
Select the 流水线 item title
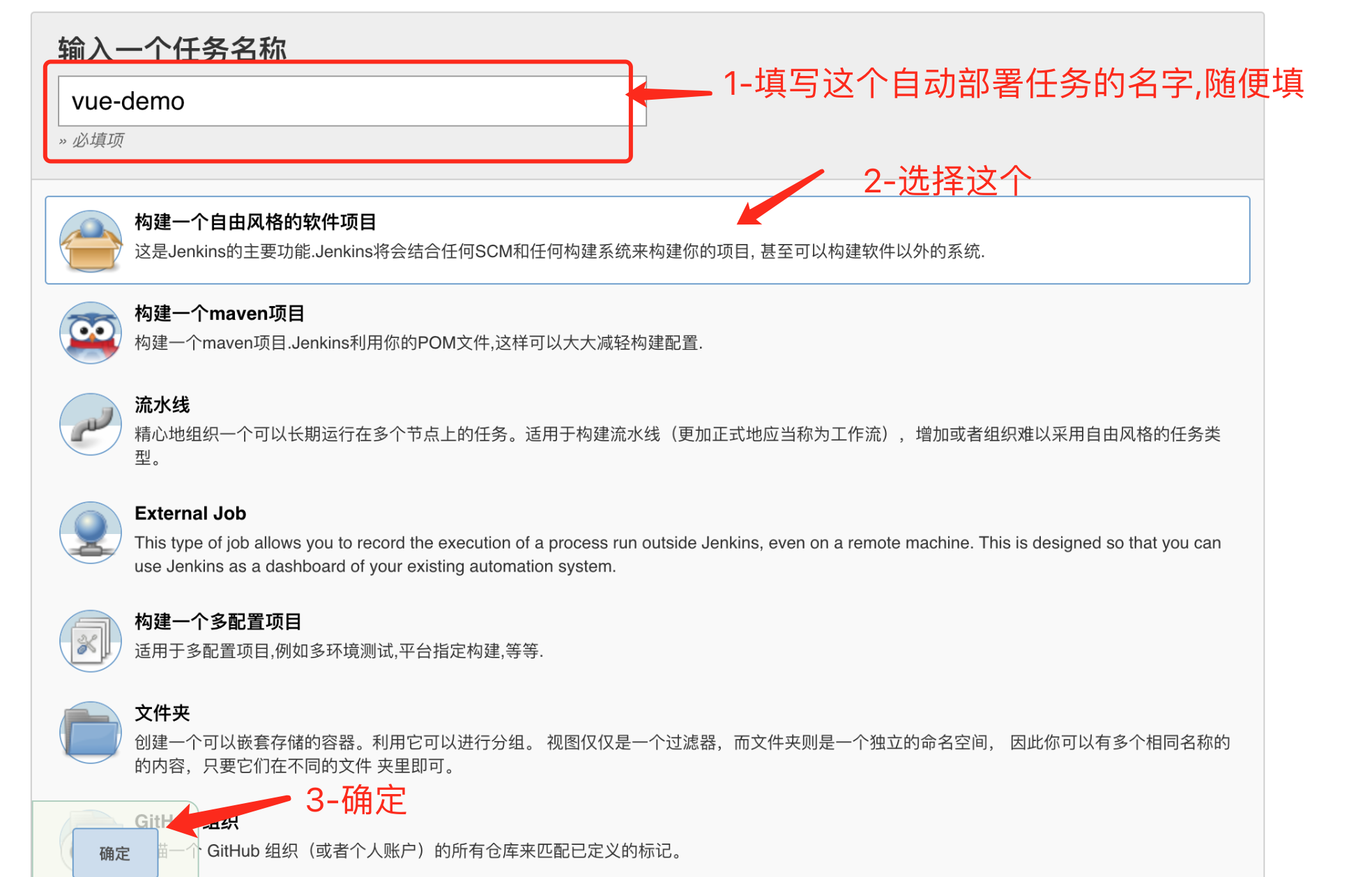pyautogui.click(x=162, y=404)
